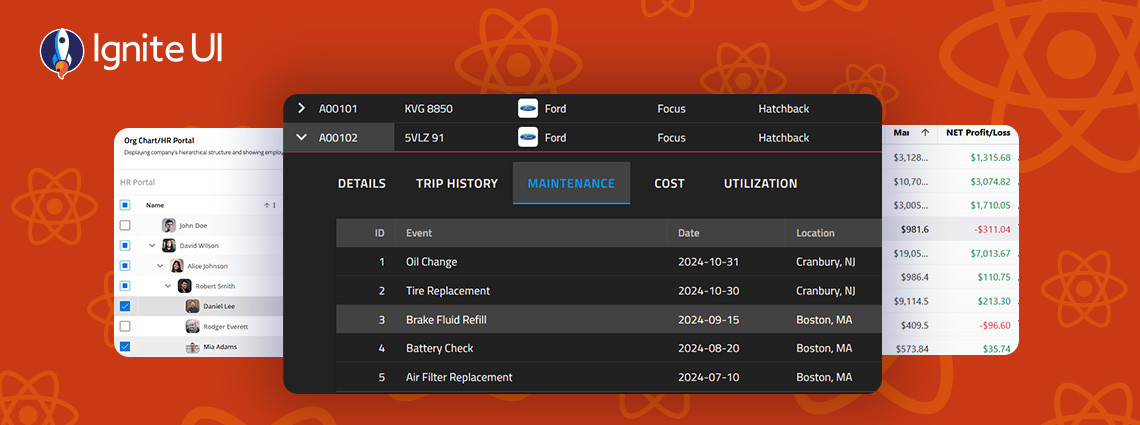Click the -$311.04 loss value cell
The height and width of the screenshot is (425, 1140).
[989, 229]
